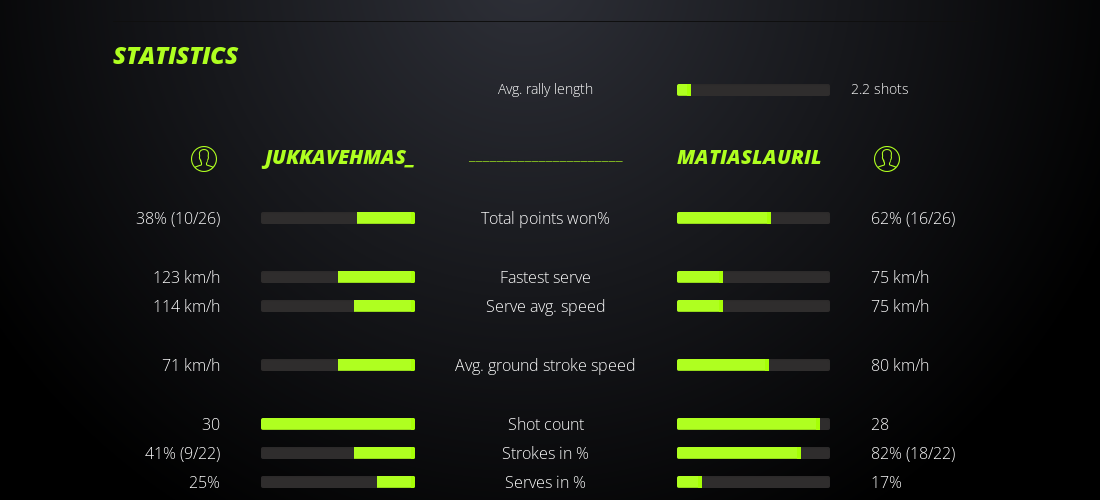Click the profile icon beside MATIASLAURIL
This screenshot has width=1100, height=500.
pyautogui.click(x=887, y=159)
